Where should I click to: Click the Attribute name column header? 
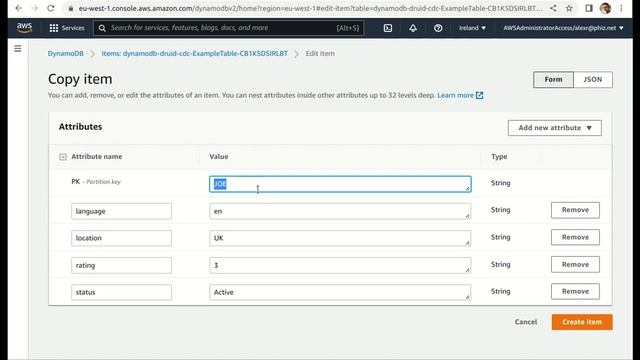click(x=97, y=157)
